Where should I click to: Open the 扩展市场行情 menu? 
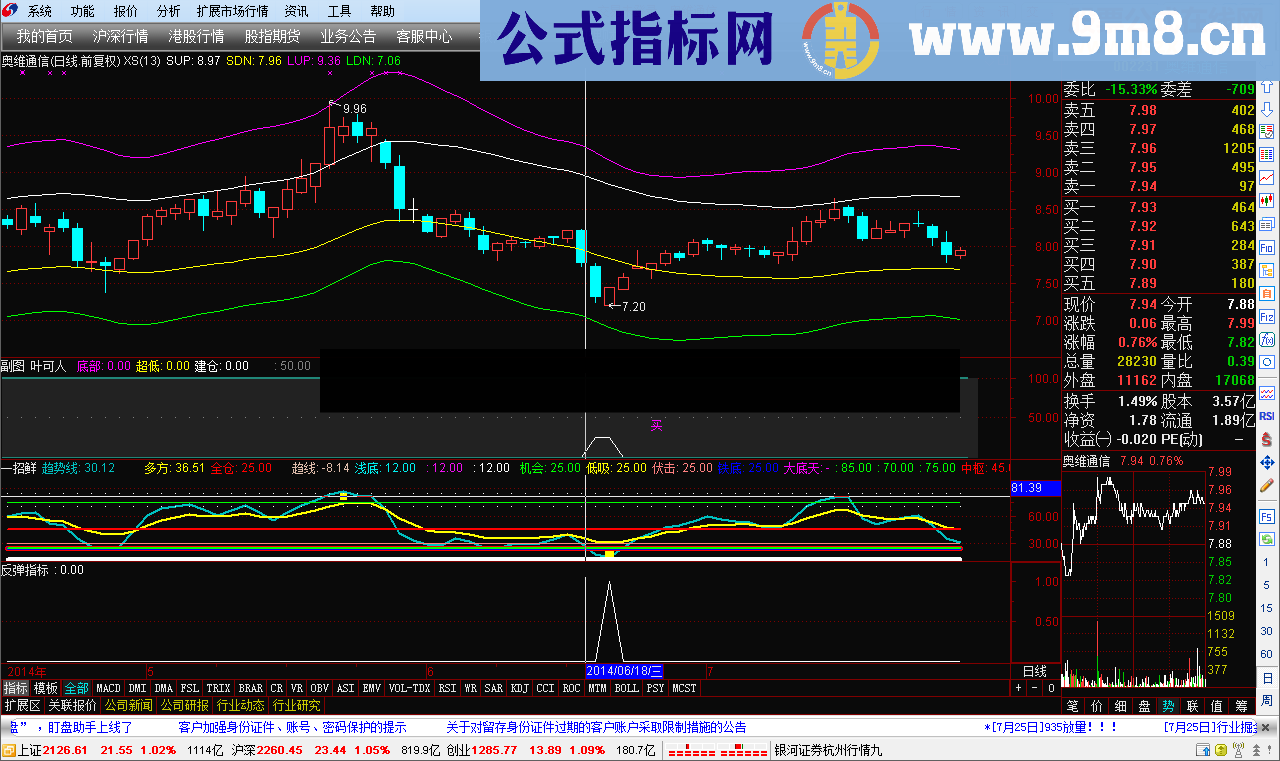(232, 11)
